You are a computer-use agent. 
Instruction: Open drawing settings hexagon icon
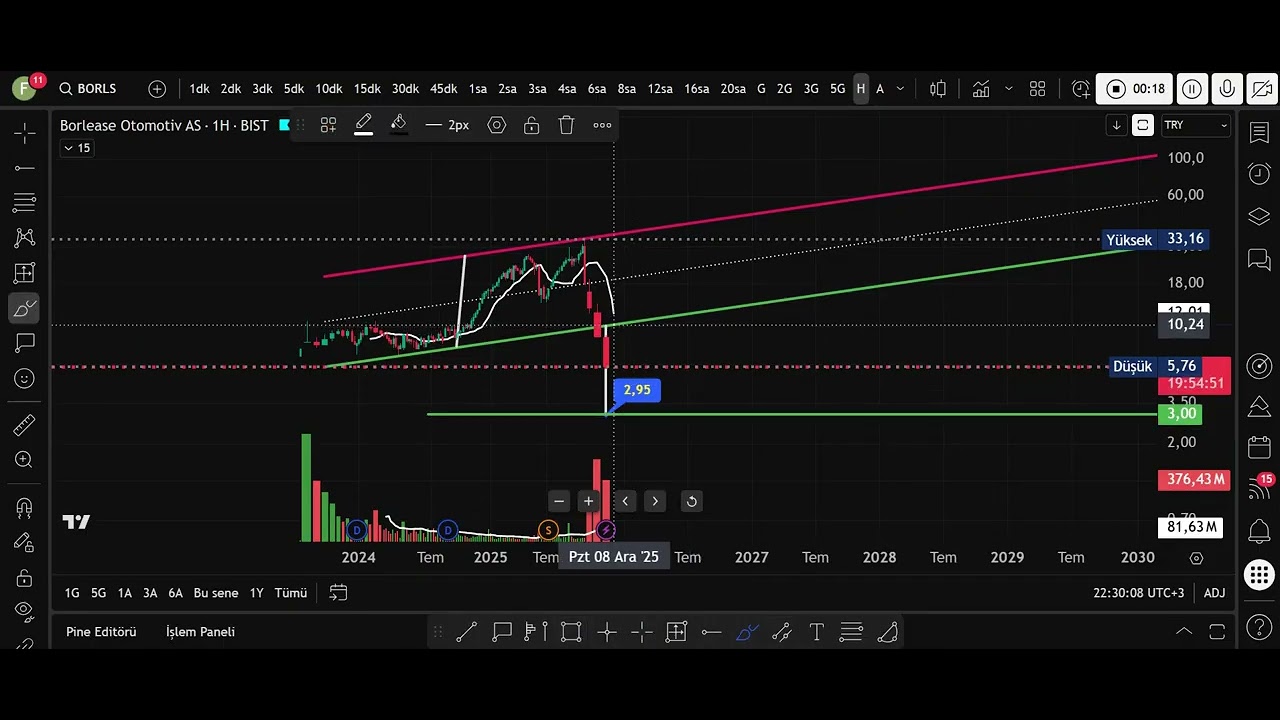point(497,125)
